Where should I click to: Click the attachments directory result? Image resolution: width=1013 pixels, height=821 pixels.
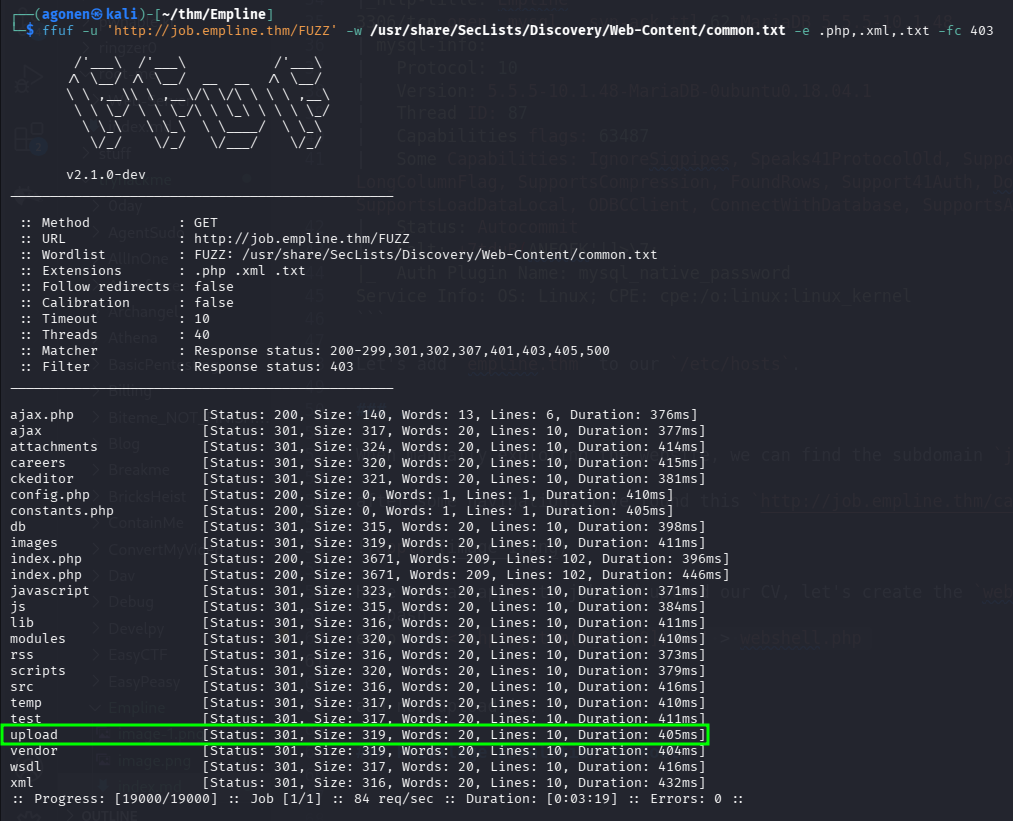(54, 447)
